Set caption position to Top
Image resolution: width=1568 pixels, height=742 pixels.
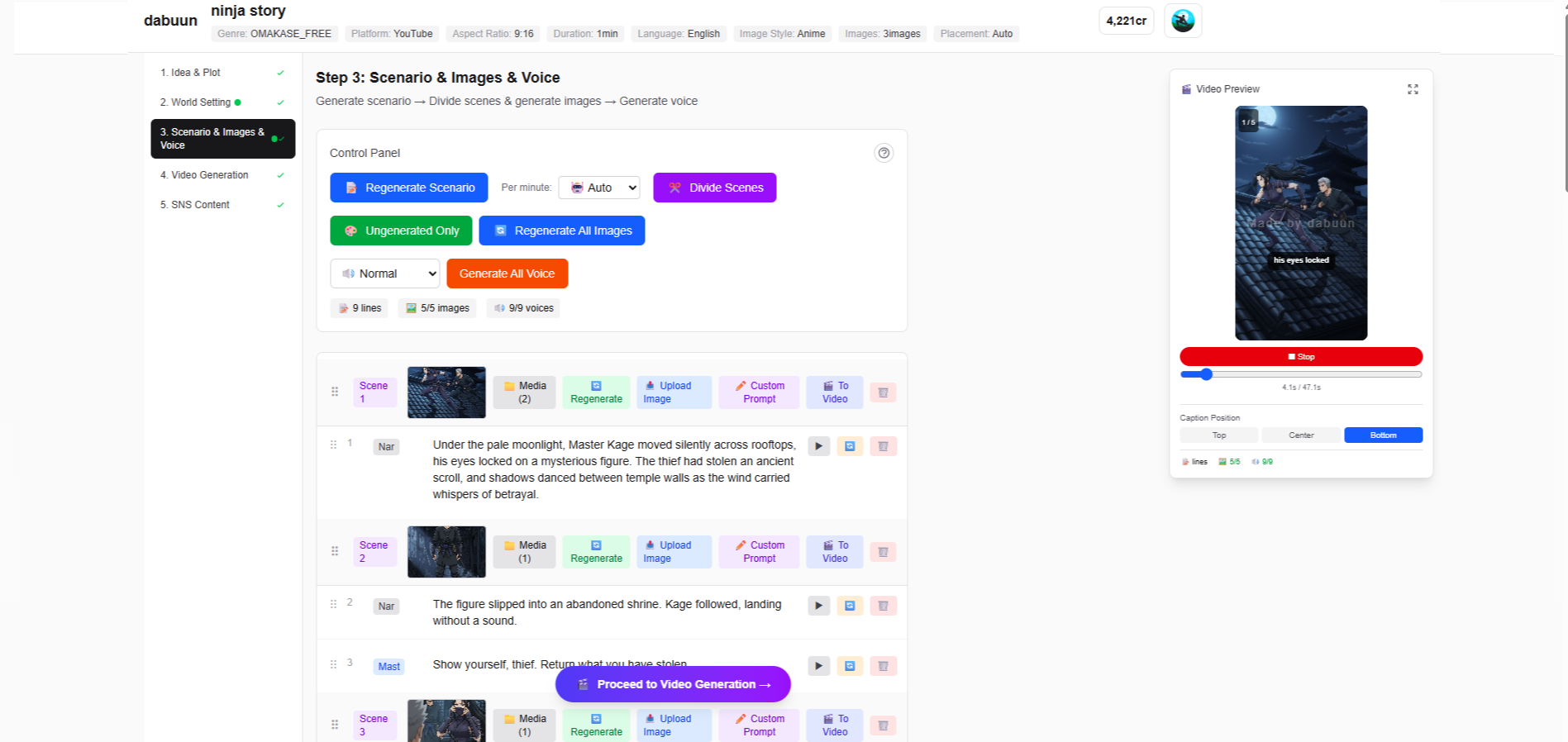1219,435
